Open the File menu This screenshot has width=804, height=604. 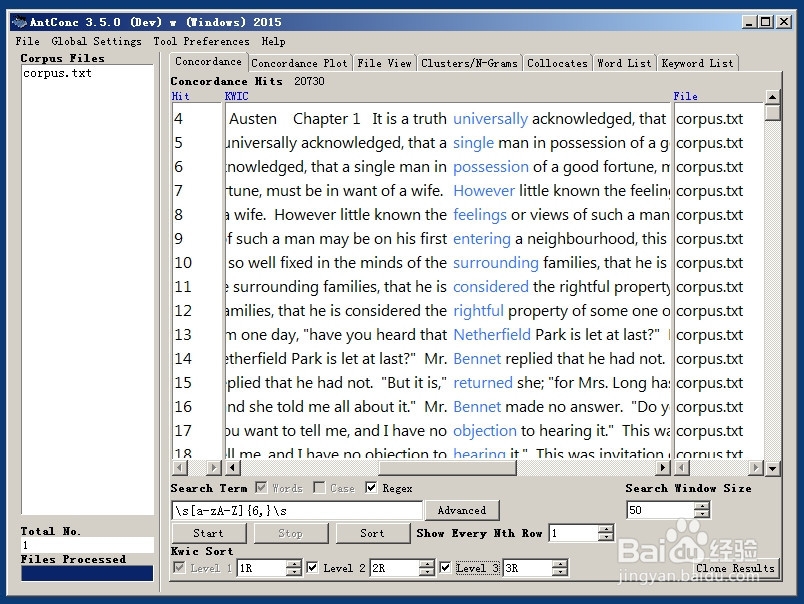(27, 41)
